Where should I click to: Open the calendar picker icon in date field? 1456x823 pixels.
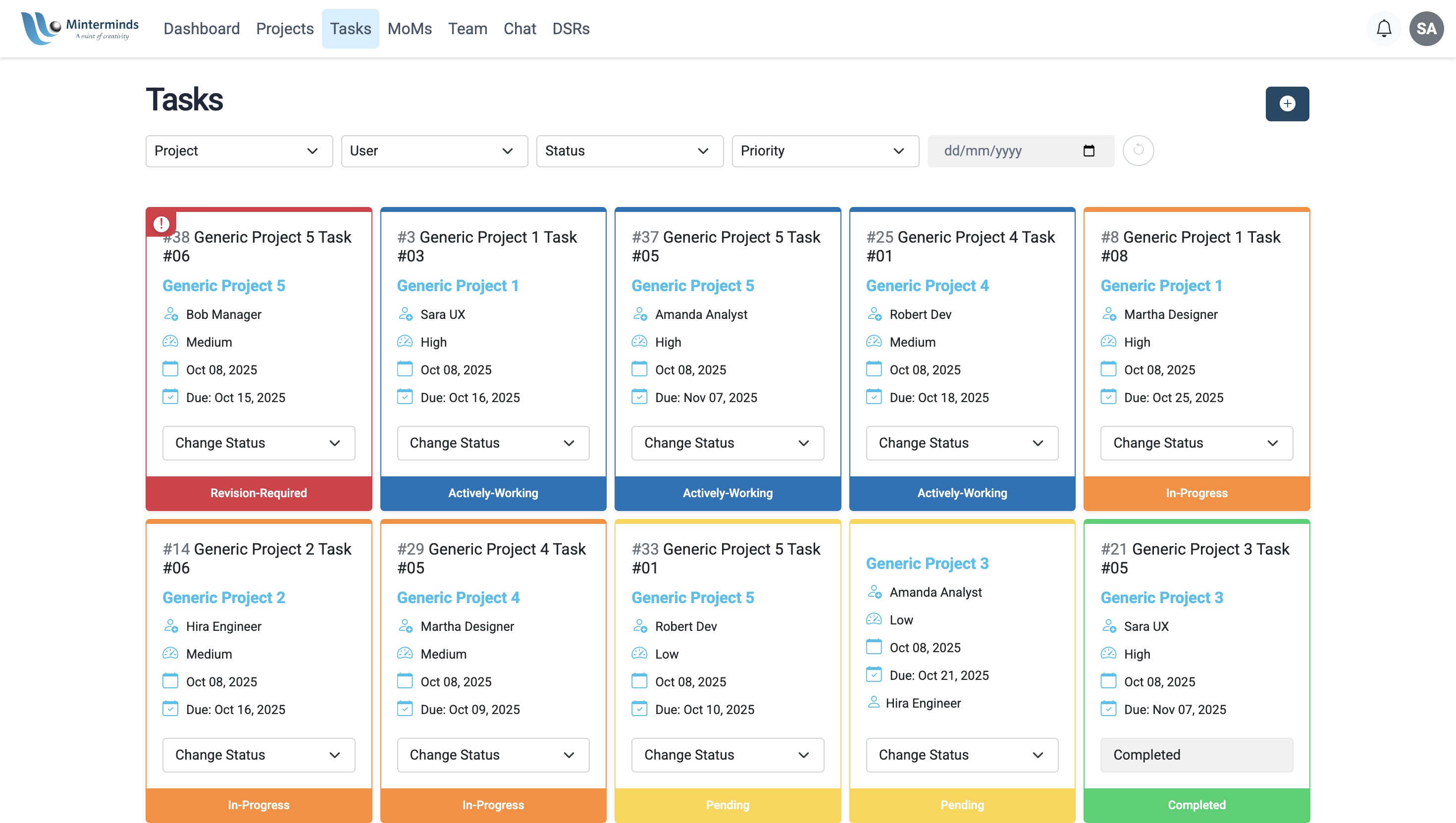click(1089, 151)
